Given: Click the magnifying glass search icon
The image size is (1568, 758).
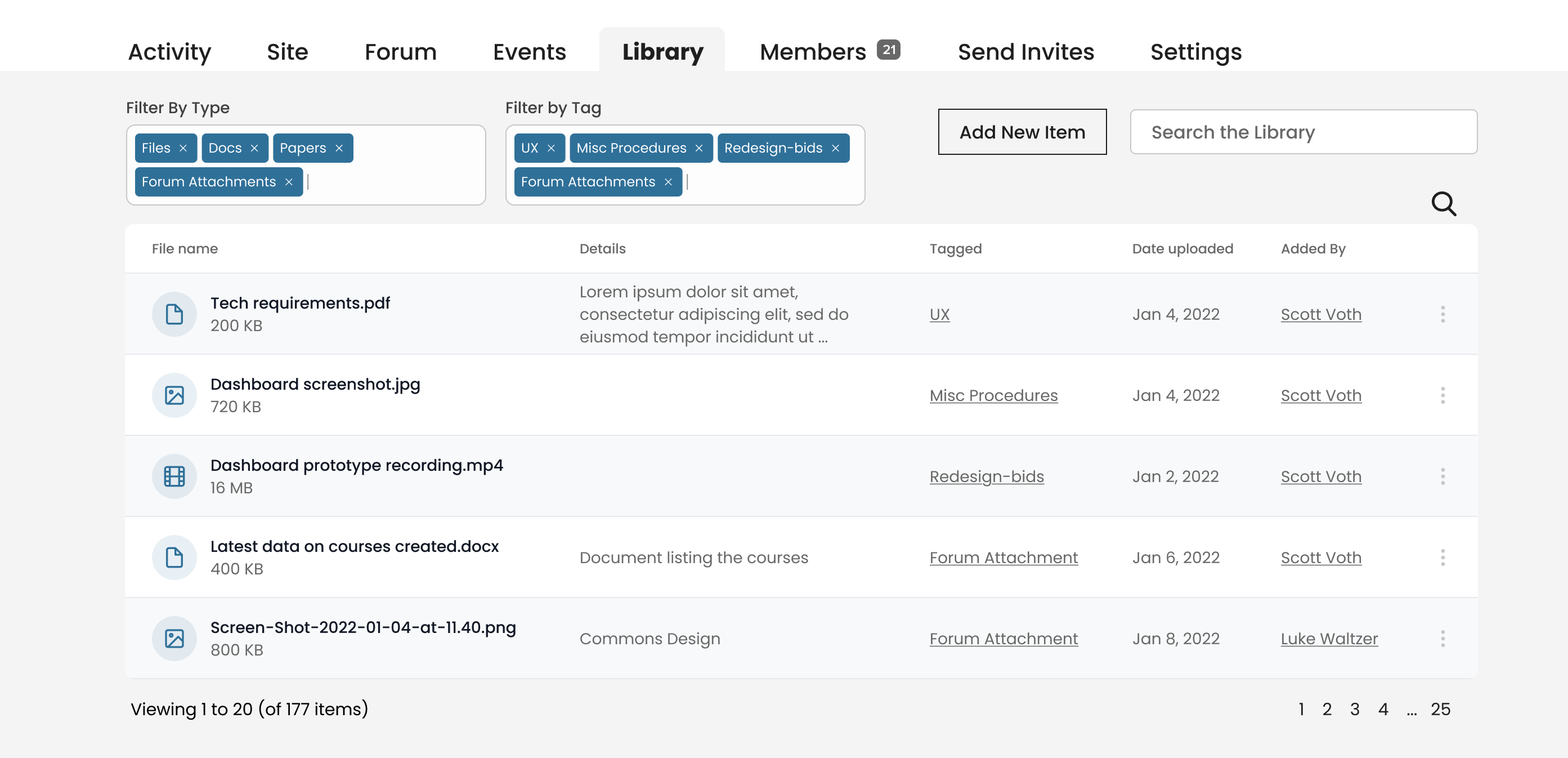Looking at the screenshot, I should (1443, 204).
